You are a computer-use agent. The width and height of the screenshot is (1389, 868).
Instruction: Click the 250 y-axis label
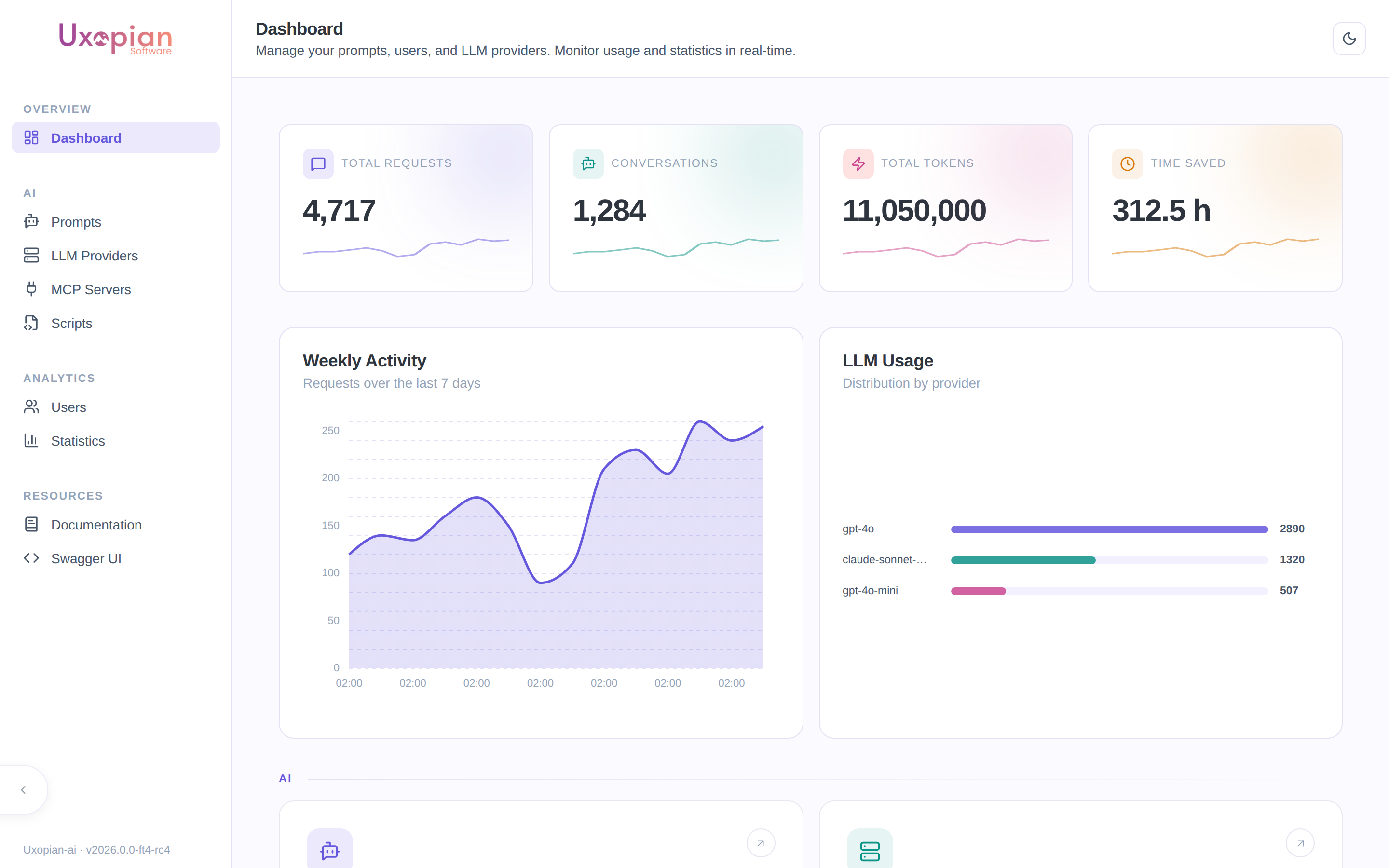330,431
